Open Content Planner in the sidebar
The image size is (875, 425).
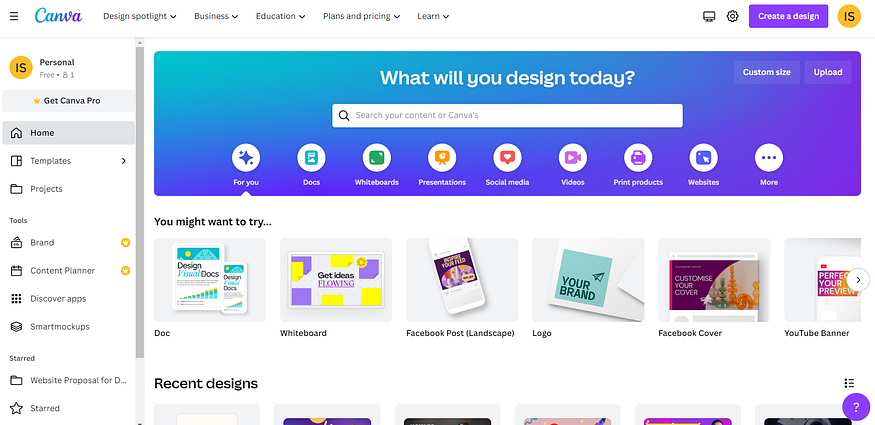[69, 271]
